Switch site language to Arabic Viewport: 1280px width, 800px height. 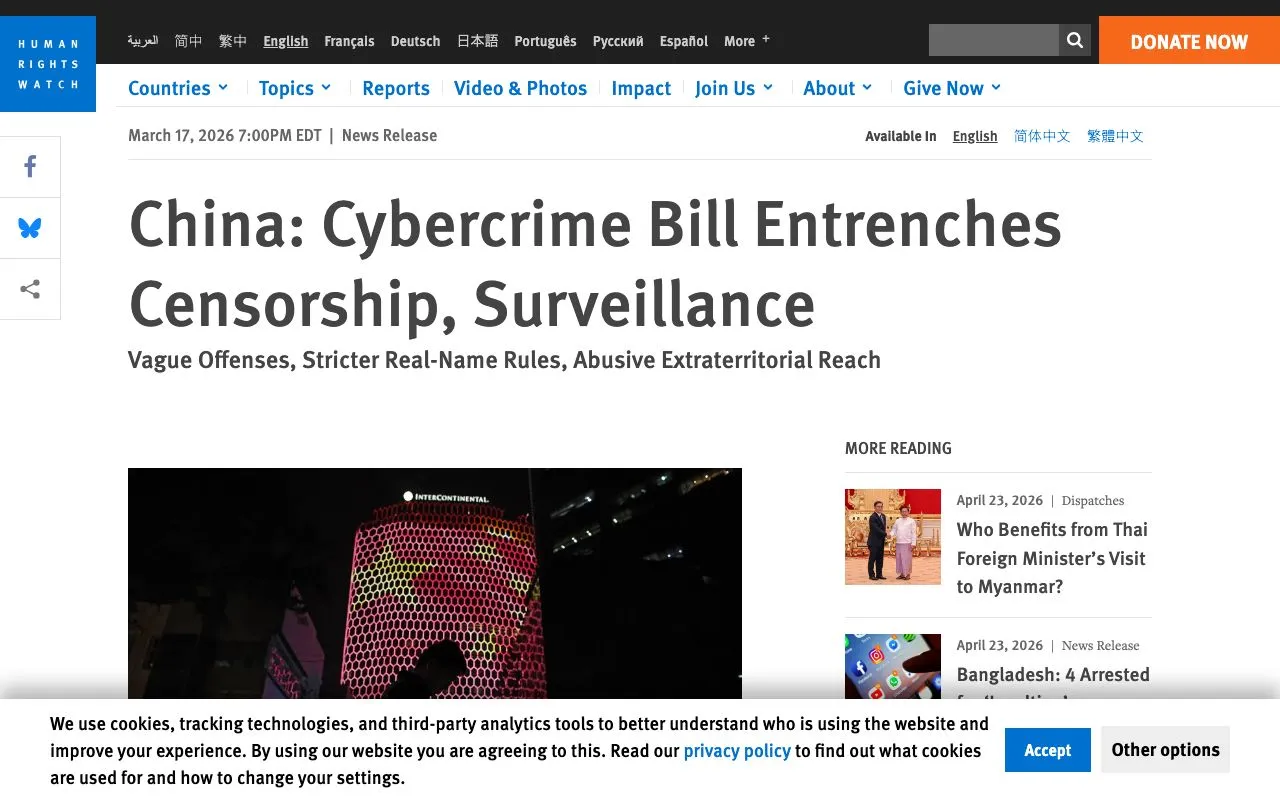click(x=143, y=41)
